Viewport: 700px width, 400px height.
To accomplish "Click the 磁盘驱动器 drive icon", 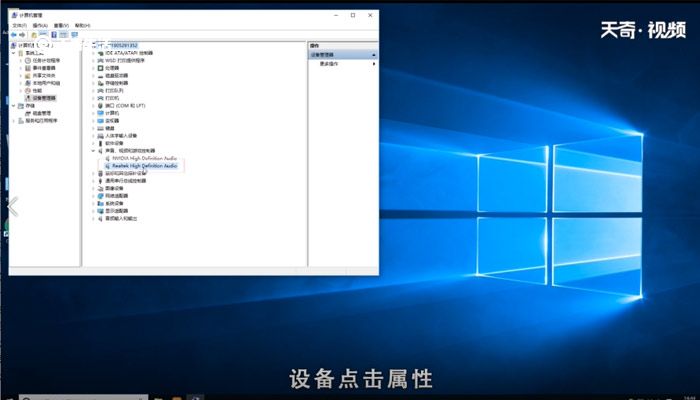I will [100, 75].
